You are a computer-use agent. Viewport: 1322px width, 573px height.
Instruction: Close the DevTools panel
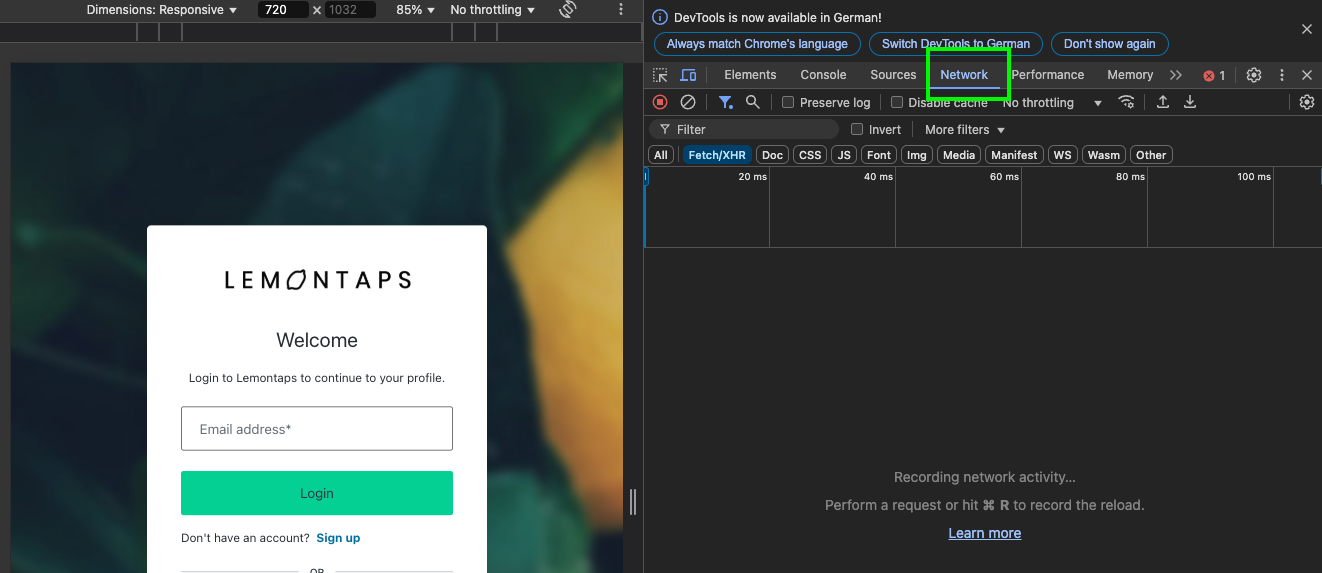(1306, 75)
